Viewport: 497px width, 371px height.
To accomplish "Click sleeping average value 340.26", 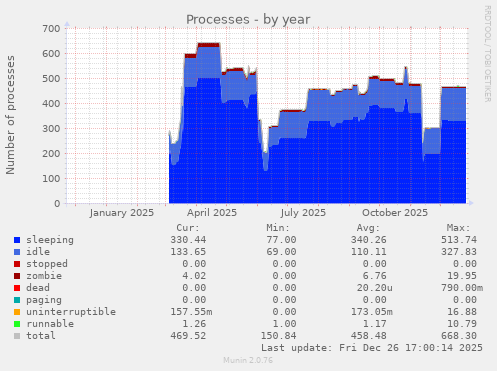I will coord(369,240).
